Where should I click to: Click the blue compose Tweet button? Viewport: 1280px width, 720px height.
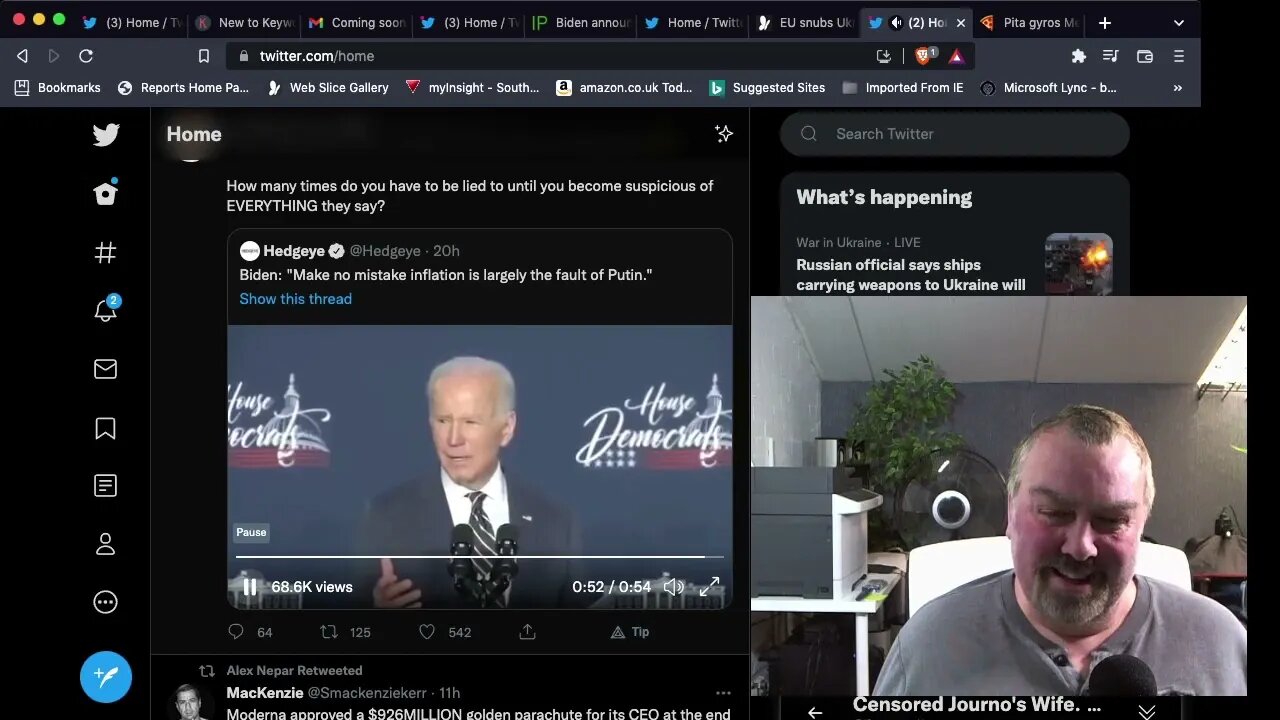(x=106, y=676)
